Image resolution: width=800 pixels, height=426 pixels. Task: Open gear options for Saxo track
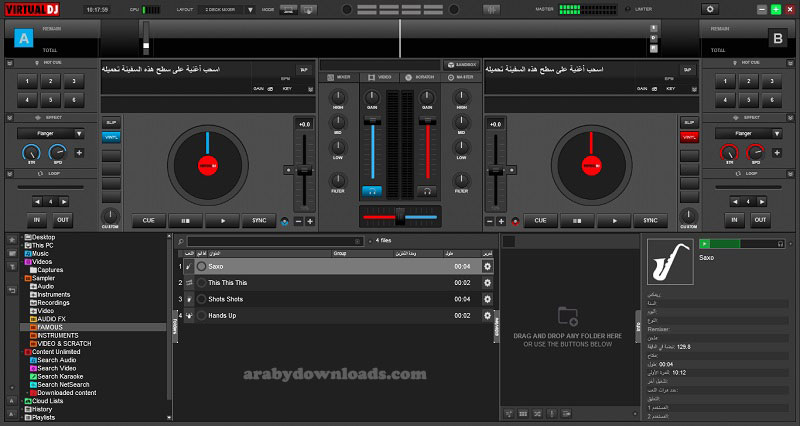pos(487,266)
